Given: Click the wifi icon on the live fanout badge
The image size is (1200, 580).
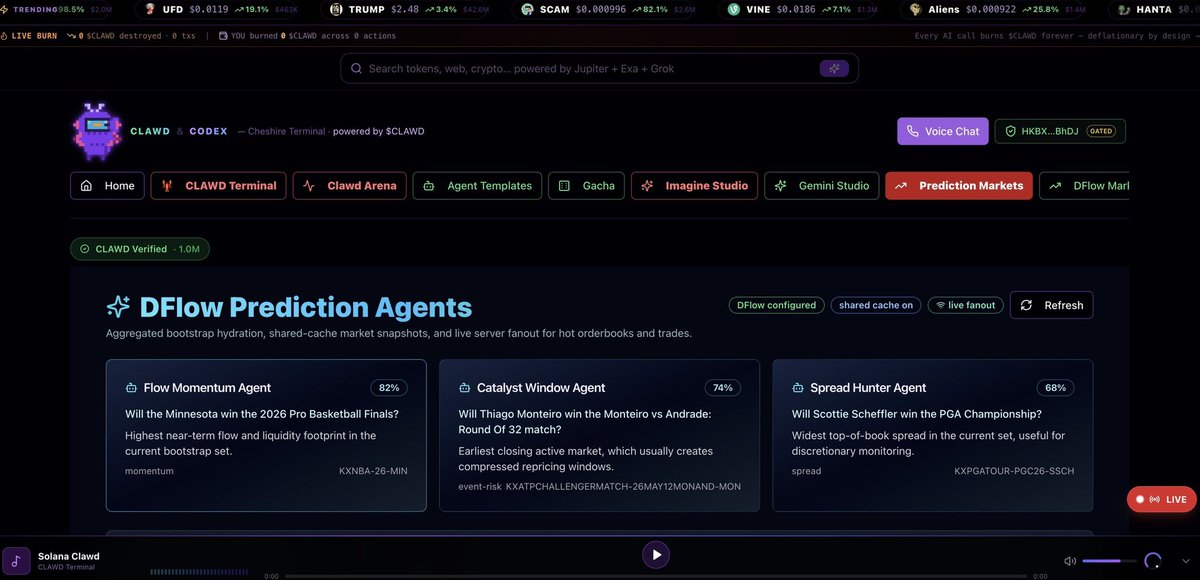Looking at the screenshot, I should pyautogui.click(x=939, y=305).
